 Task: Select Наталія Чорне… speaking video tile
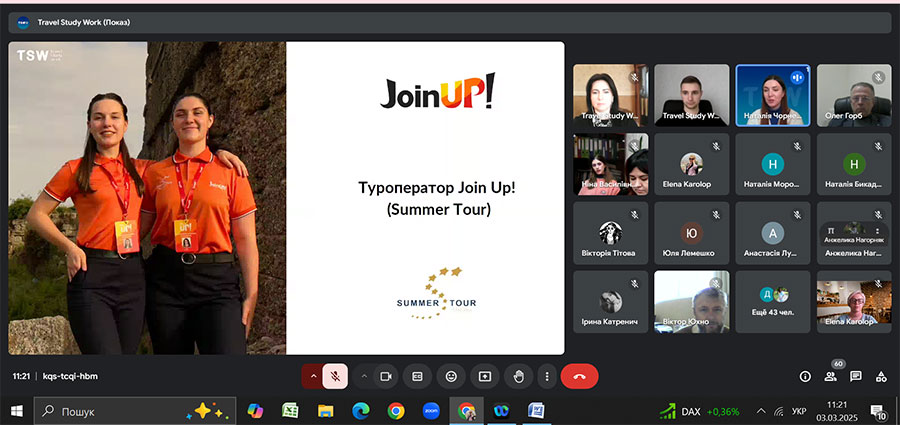tap(773, 95)
